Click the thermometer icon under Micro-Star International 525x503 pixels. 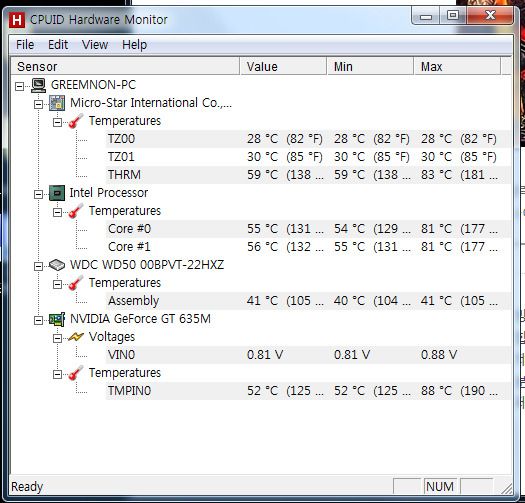(x=76, y=121)
